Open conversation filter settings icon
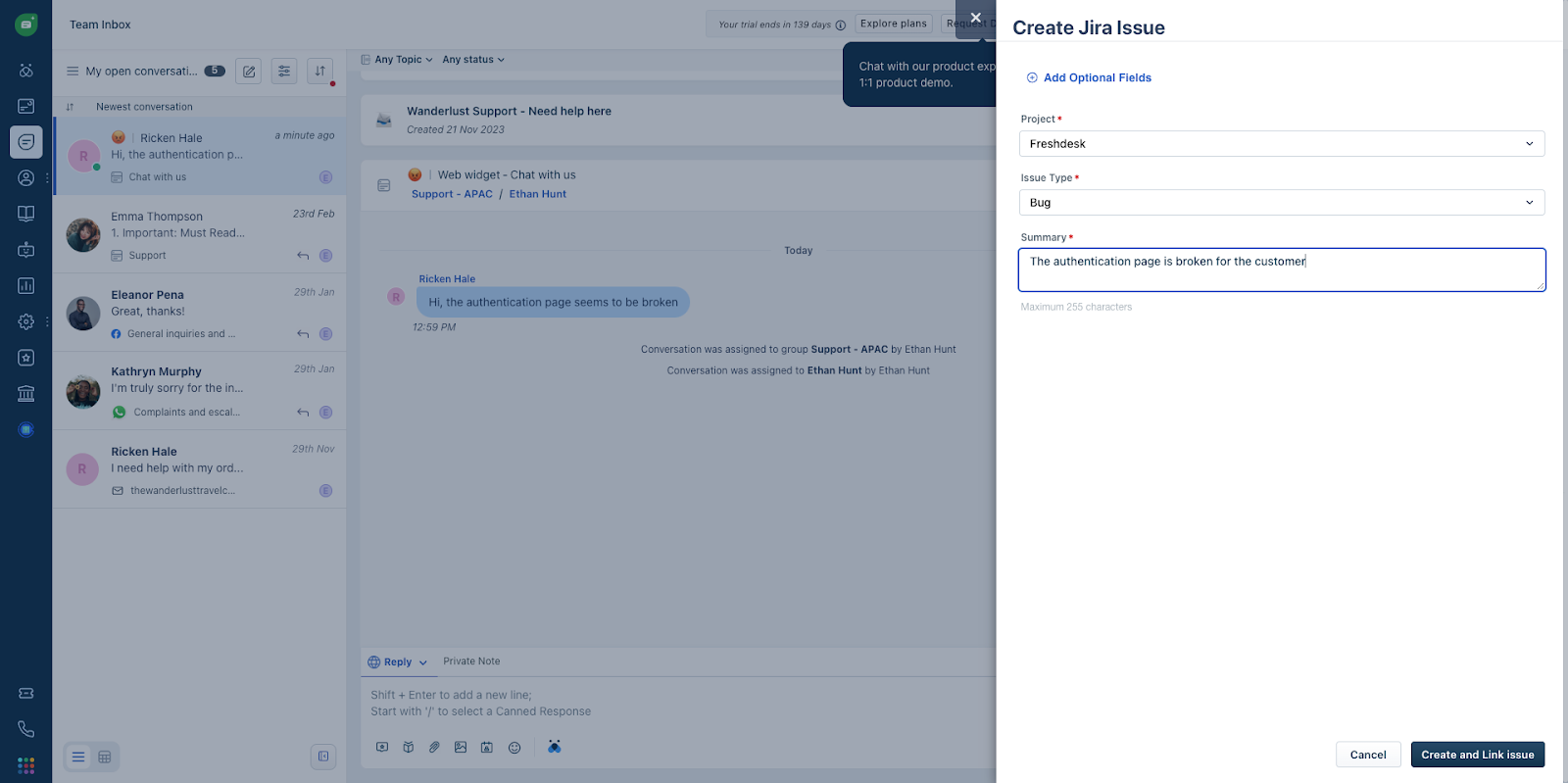The image size is (1568, 783). pyautogui.click(x=284, y=71)
